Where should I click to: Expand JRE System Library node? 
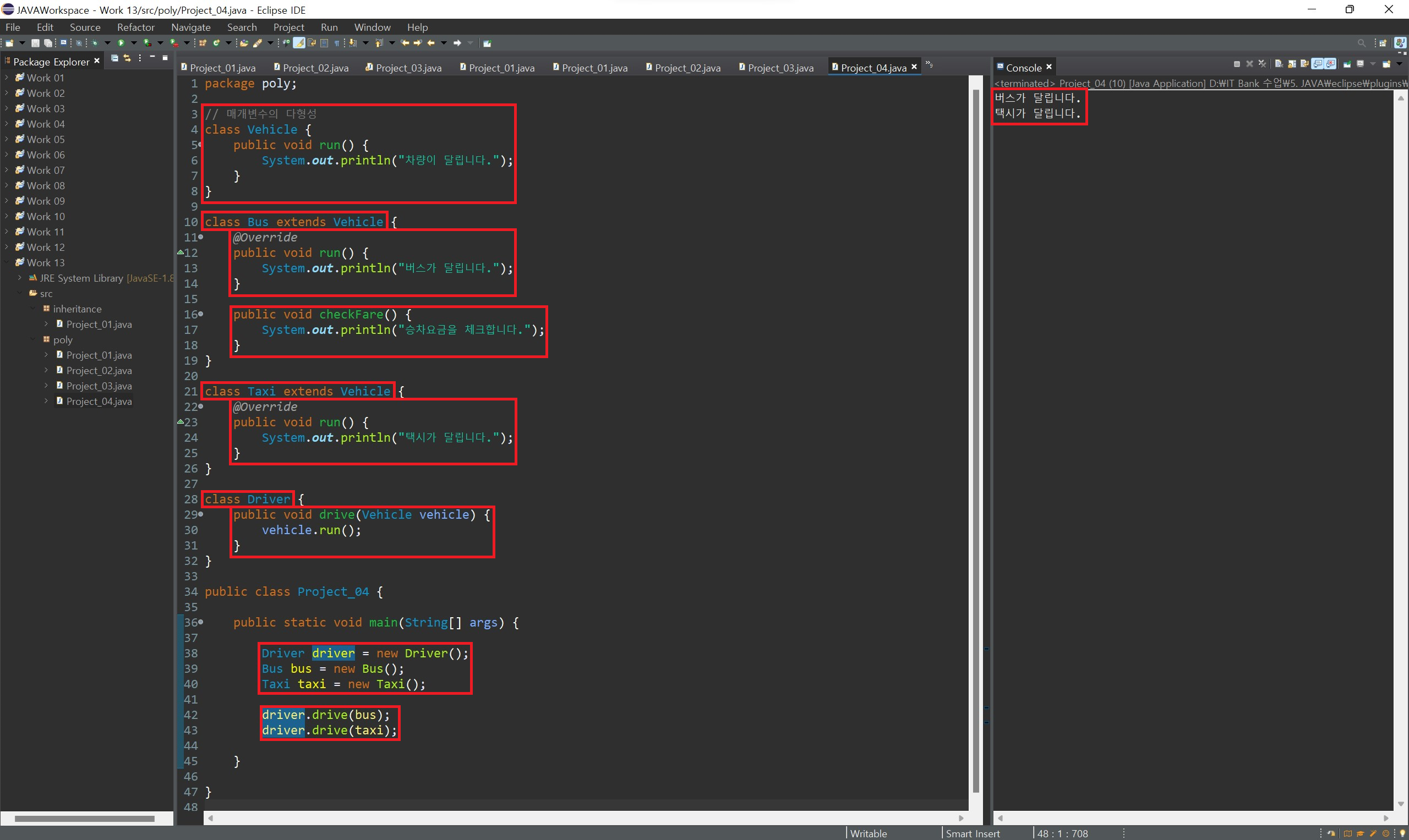pyautogui.click(x=20, y=278)
